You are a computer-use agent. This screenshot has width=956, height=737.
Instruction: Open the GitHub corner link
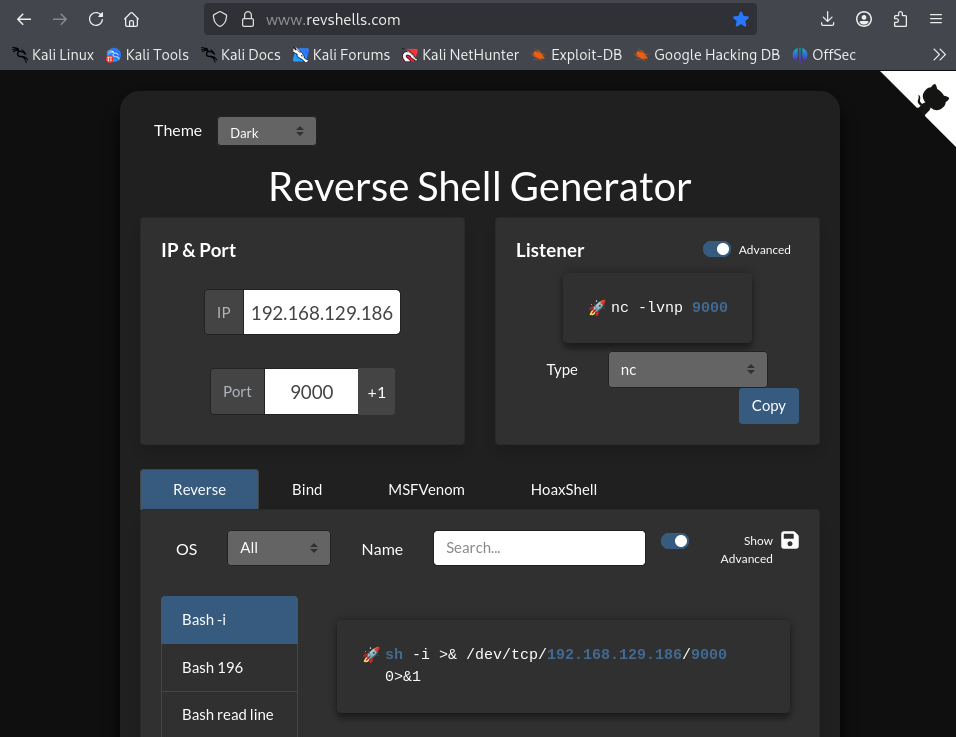[932, 98]
